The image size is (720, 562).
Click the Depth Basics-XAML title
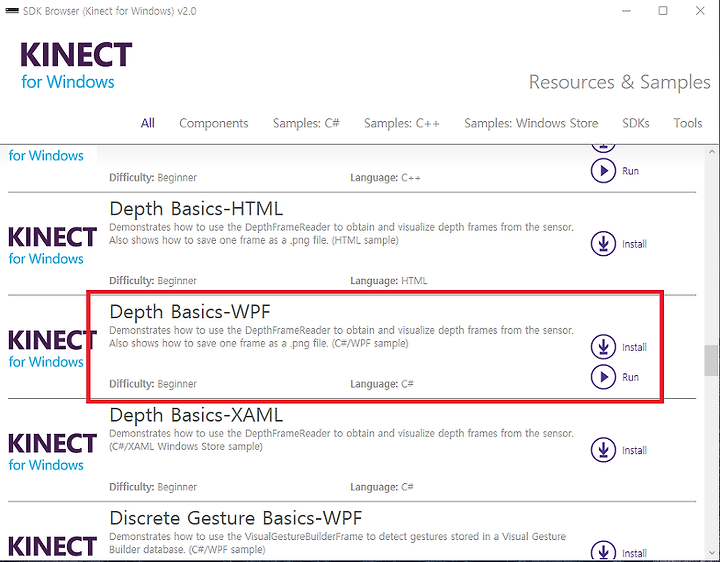coord(196,415)
